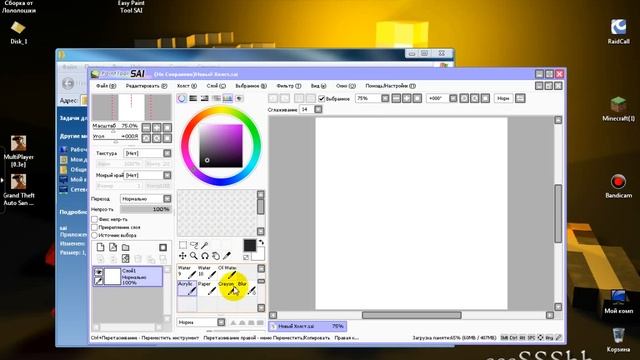The width and height of the screenshot is (640, 360).
Task: Choose the Acrylic brush
Action: click(187, 288)
